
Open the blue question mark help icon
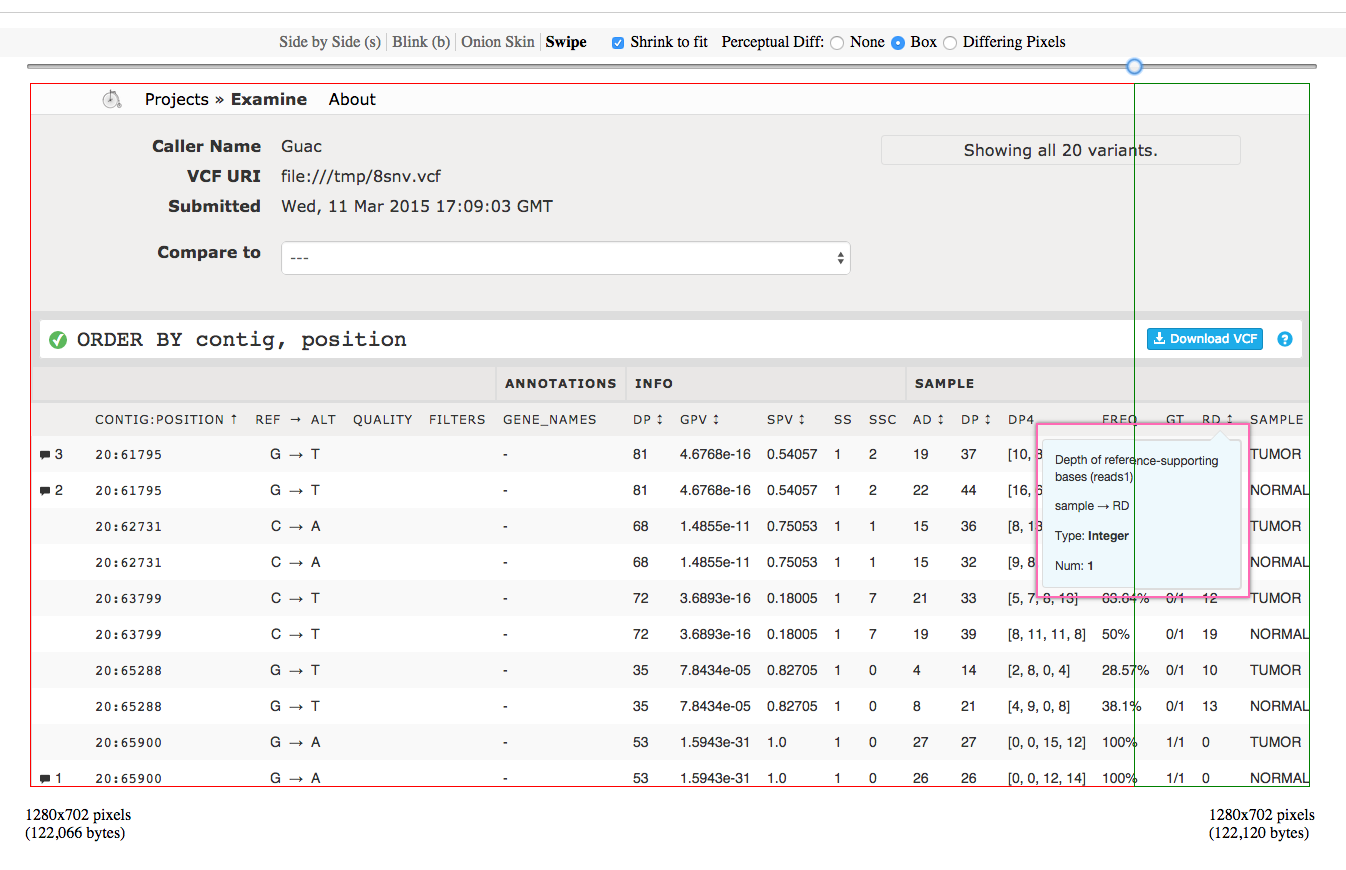tap(1285, 339)
